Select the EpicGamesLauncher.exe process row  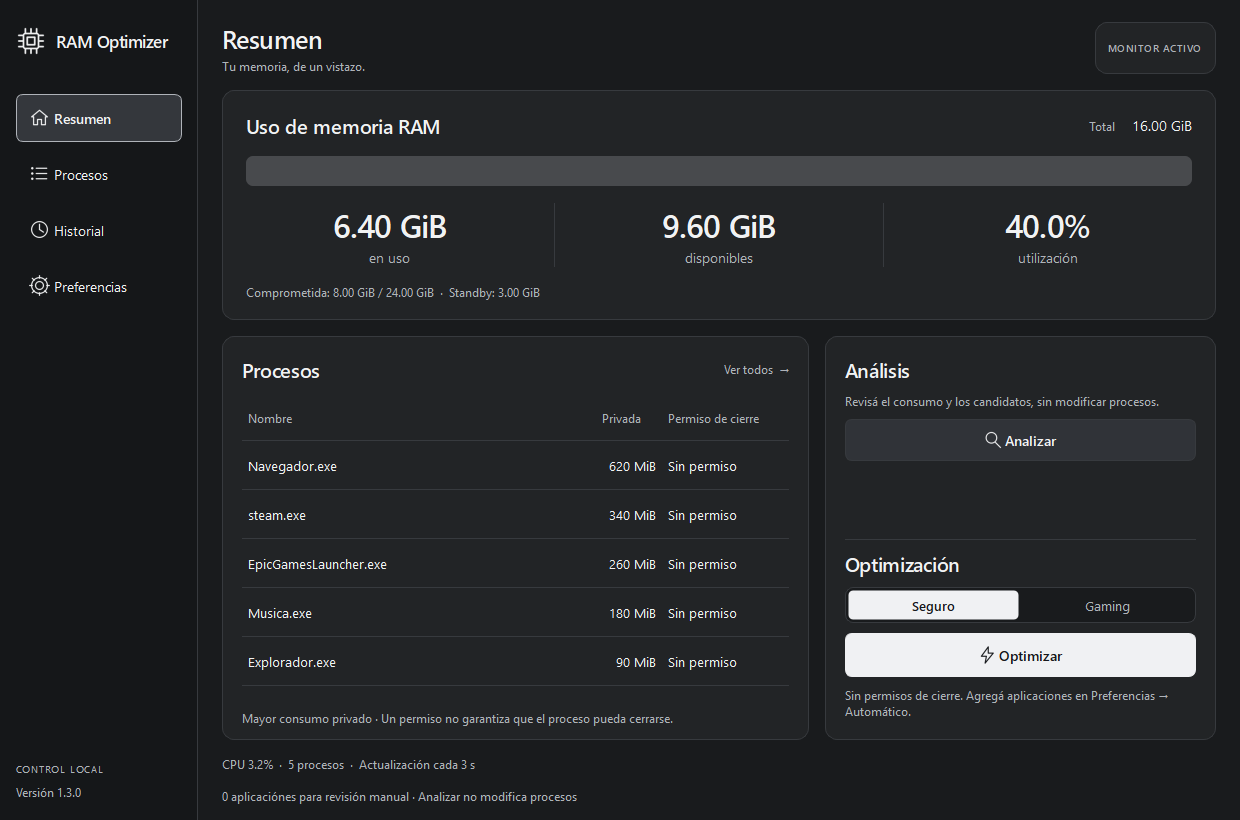pyautogui.click(x=515, y=564)
